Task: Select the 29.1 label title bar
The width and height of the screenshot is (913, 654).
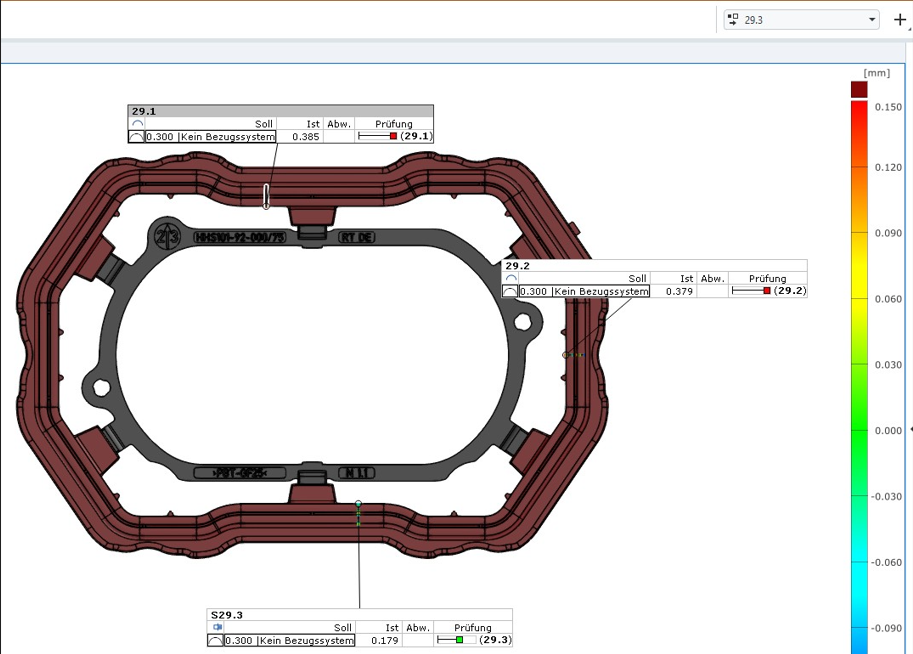Action: 280,112
